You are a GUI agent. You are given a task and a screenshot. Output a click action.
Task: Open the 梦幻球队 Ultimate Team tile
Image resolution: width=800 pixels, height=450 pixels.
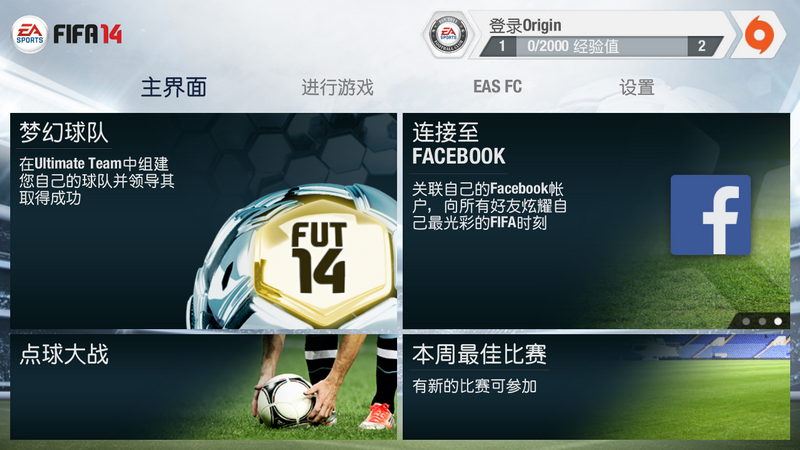(x=204, y=221)
